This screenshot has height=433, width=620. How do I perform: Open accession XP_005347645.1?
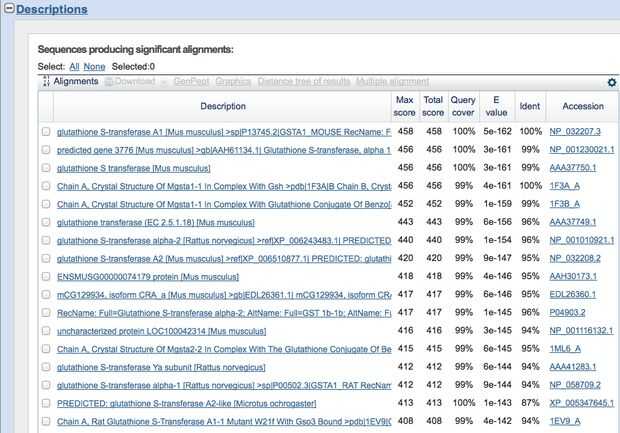click(x=582, y=403)
